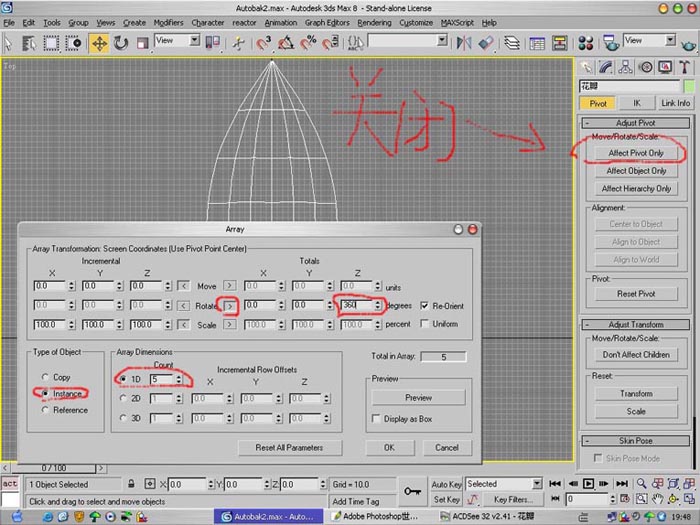700x525 pixels.
Task: Select the Select and Rotate tool
Action: click(x=121, y=43)
